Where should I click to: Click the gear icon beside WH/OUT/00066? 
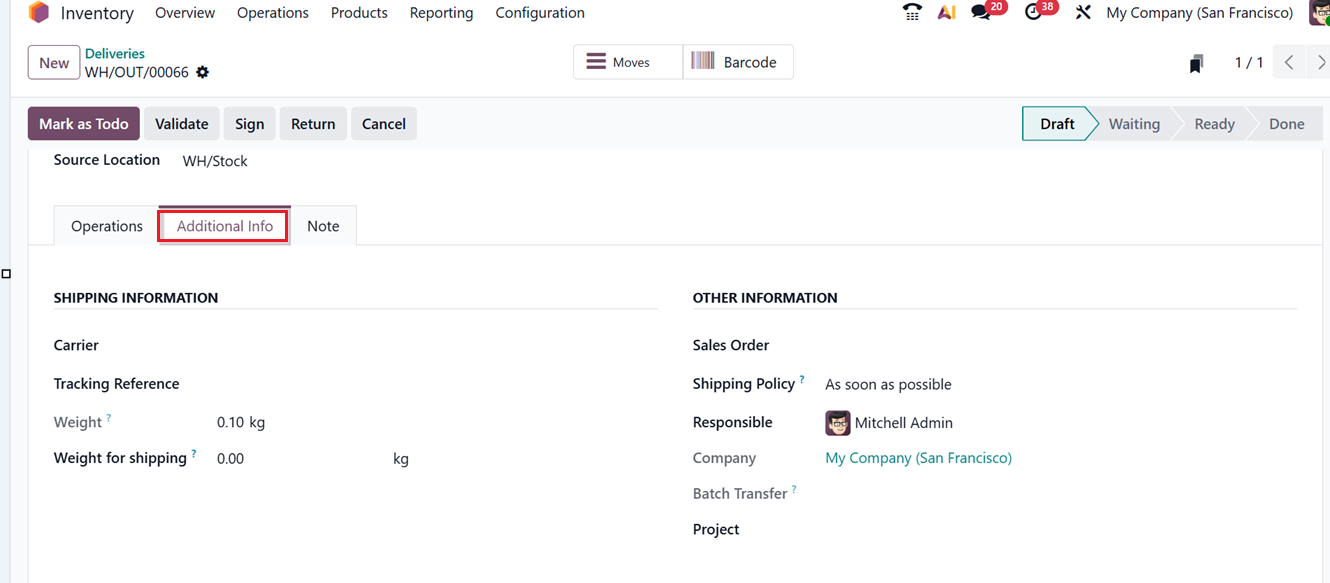[x=203, y=72]
